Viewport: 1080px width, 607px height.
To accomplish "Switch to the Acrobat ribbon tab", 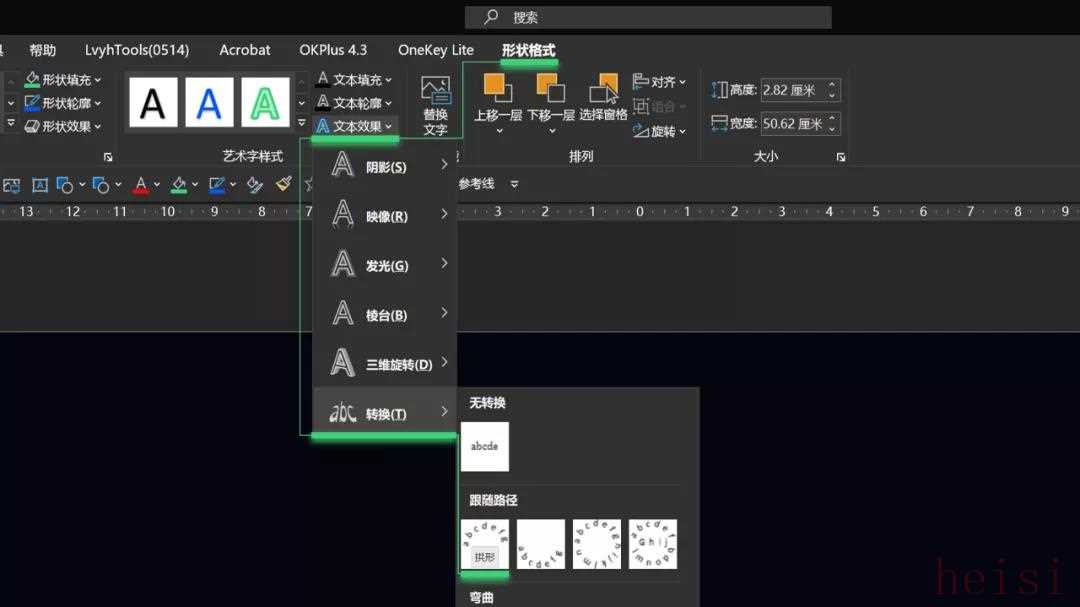I will [245, 50].
